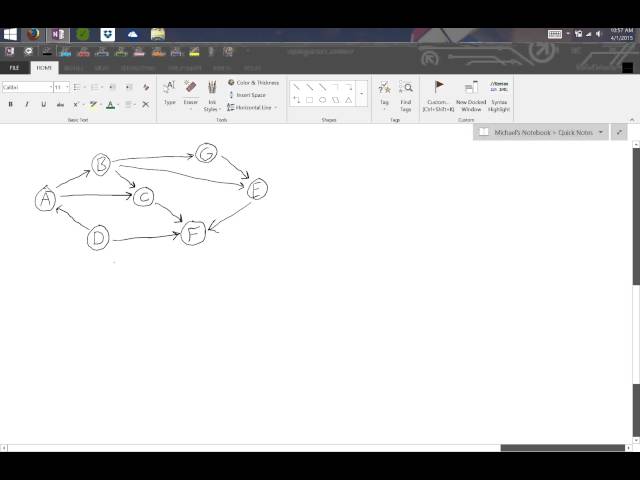Expand the paragraph alignment options
The height and width of the screenshot is (480, 640).
click(x=135, y=104)
